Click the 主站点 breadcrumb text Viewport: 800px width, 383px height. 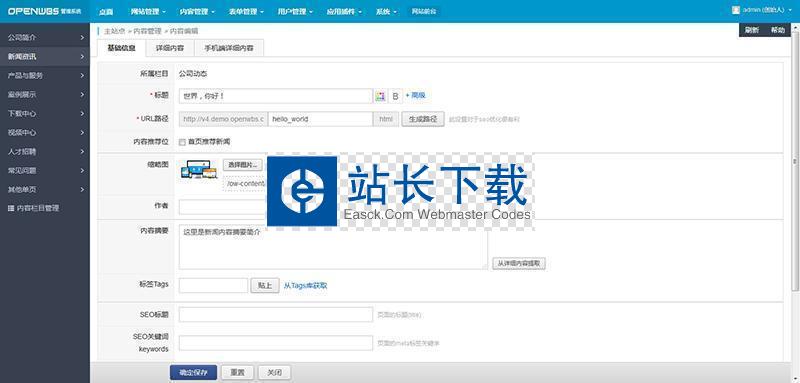click(115, 32)
